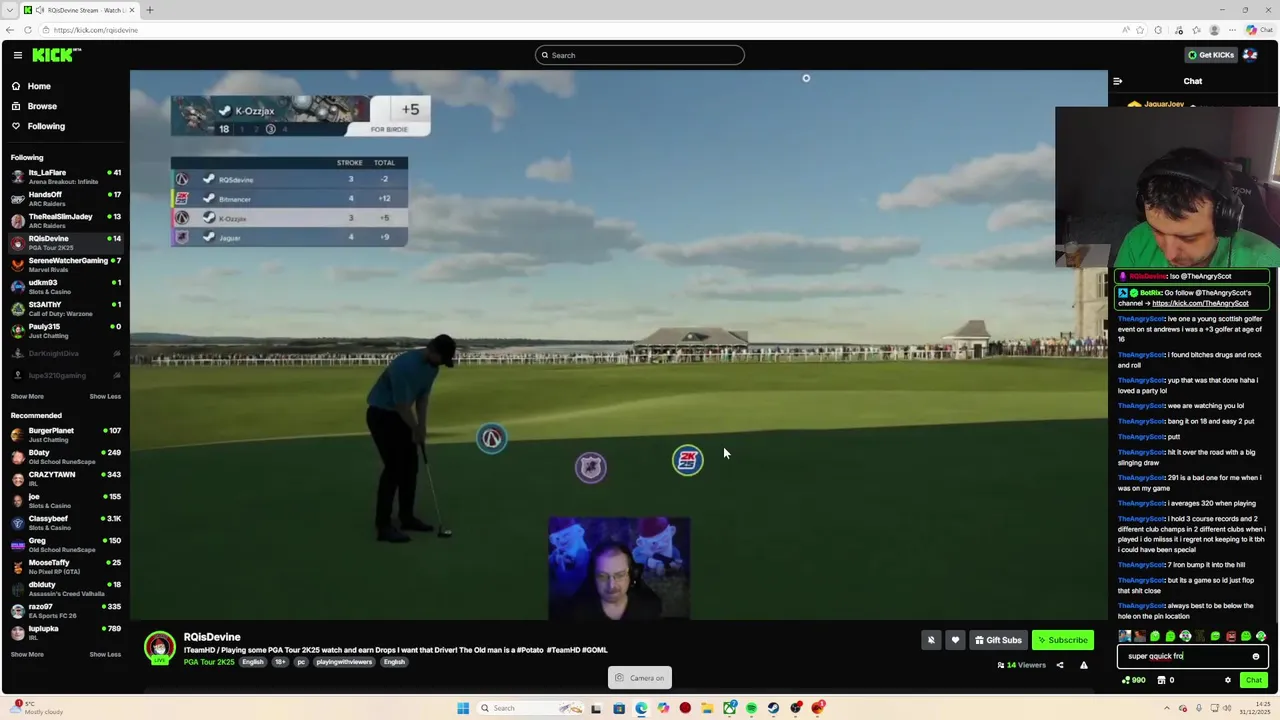
Task: Open Its_LaFlare channel in sidebar
Action: [x=65, y=177]
